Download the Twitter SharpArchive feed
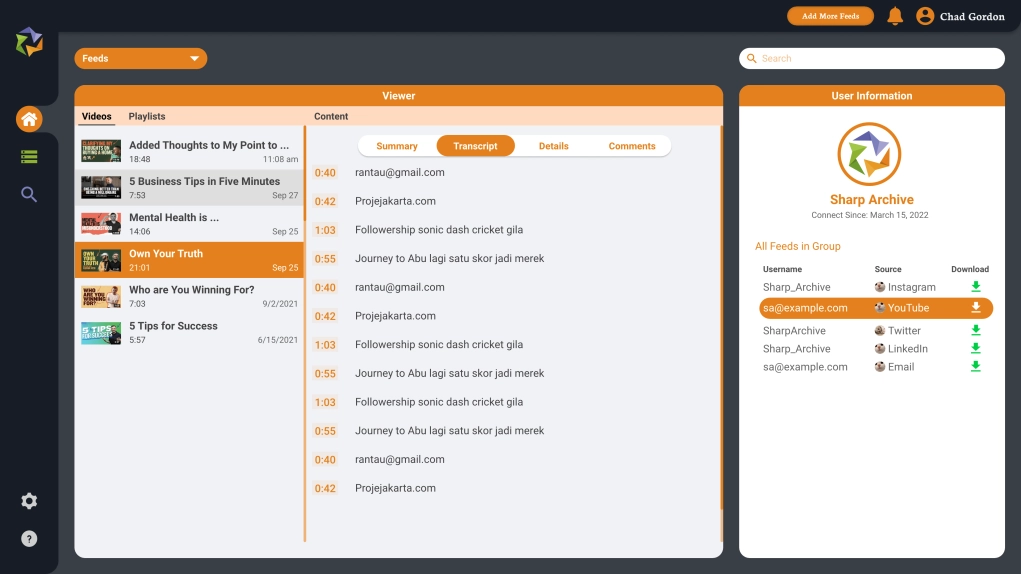The image size is (1021, 574). pos(976,330)
